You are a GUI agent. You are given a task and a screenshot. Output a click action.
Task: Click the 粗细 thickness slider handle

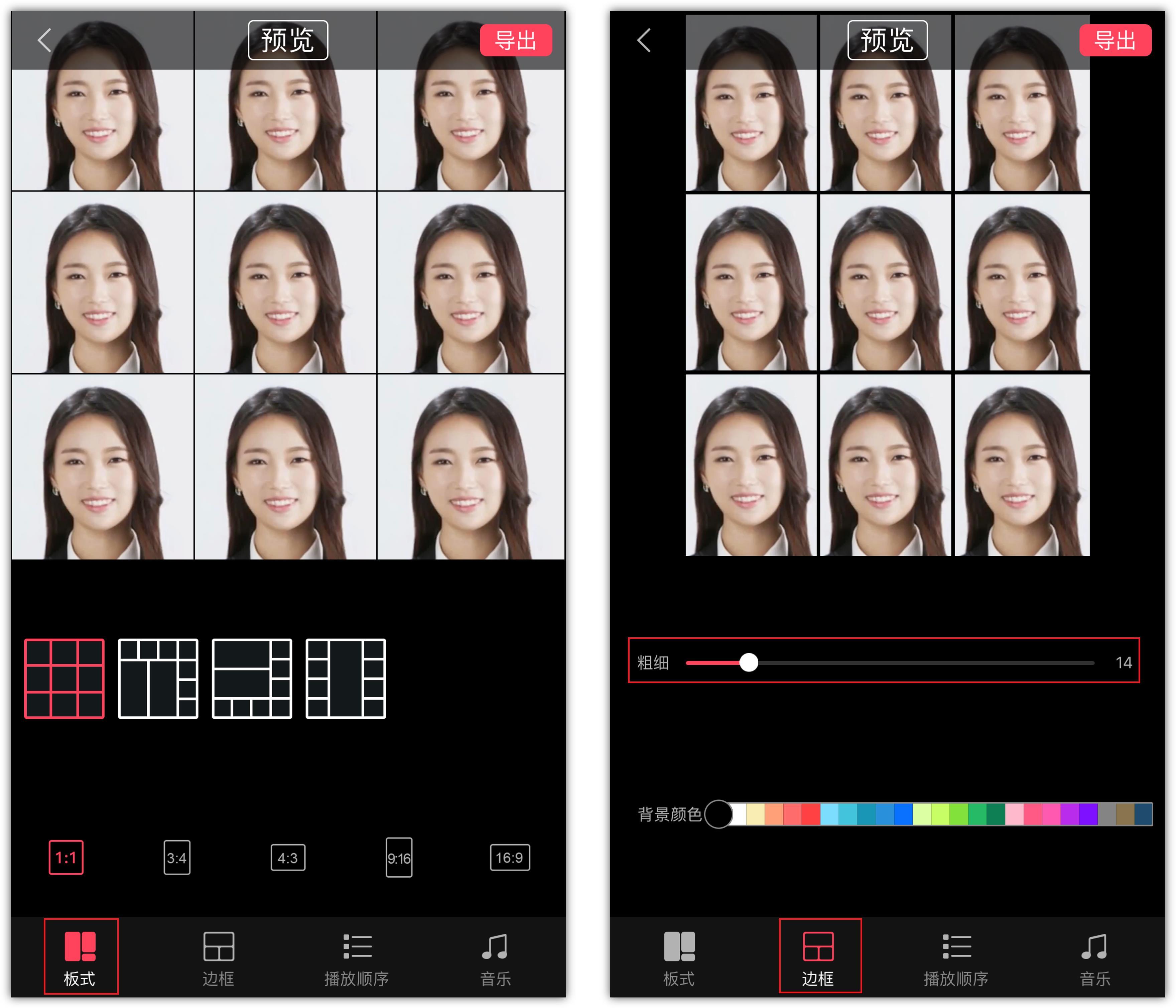[749, 662]
